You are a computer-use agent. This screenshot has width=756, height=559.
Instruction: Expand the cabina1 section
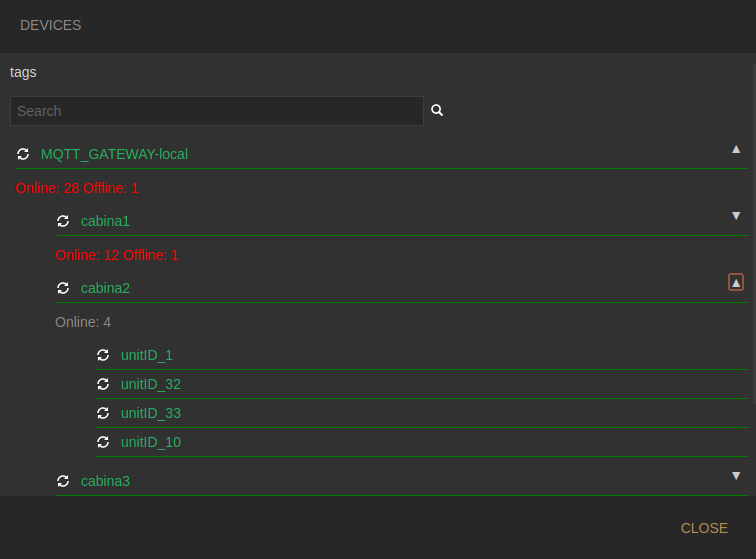(736, 216)
